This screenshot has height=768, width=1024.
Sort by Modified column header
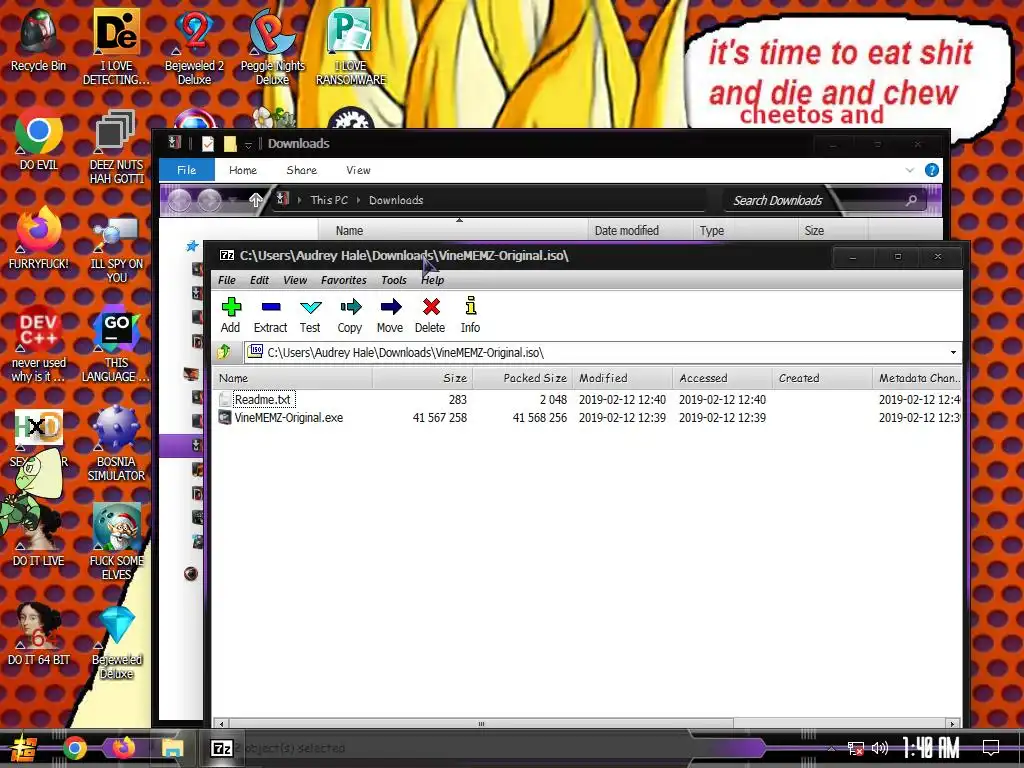point(622,378)
